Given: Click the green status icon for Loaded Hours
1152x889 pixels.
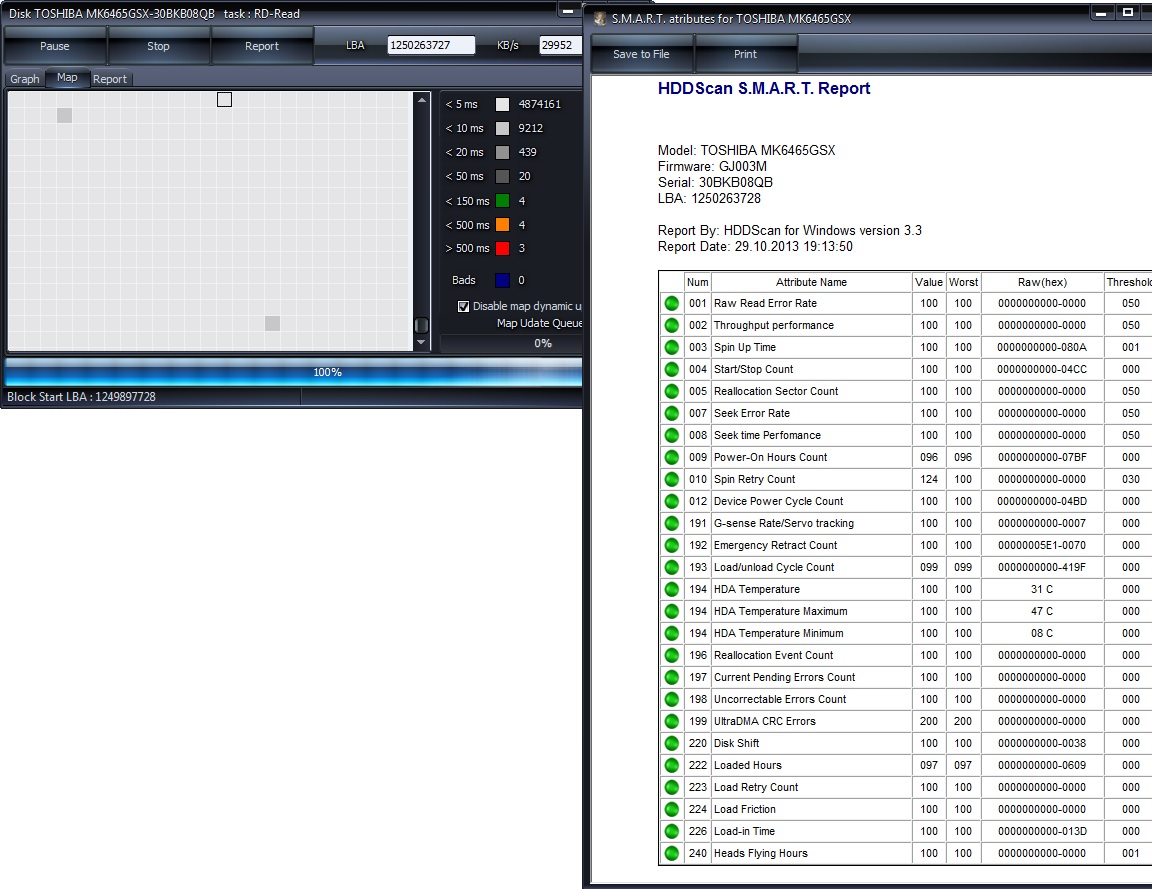Looking at the screenshot, I should (672, 766).
